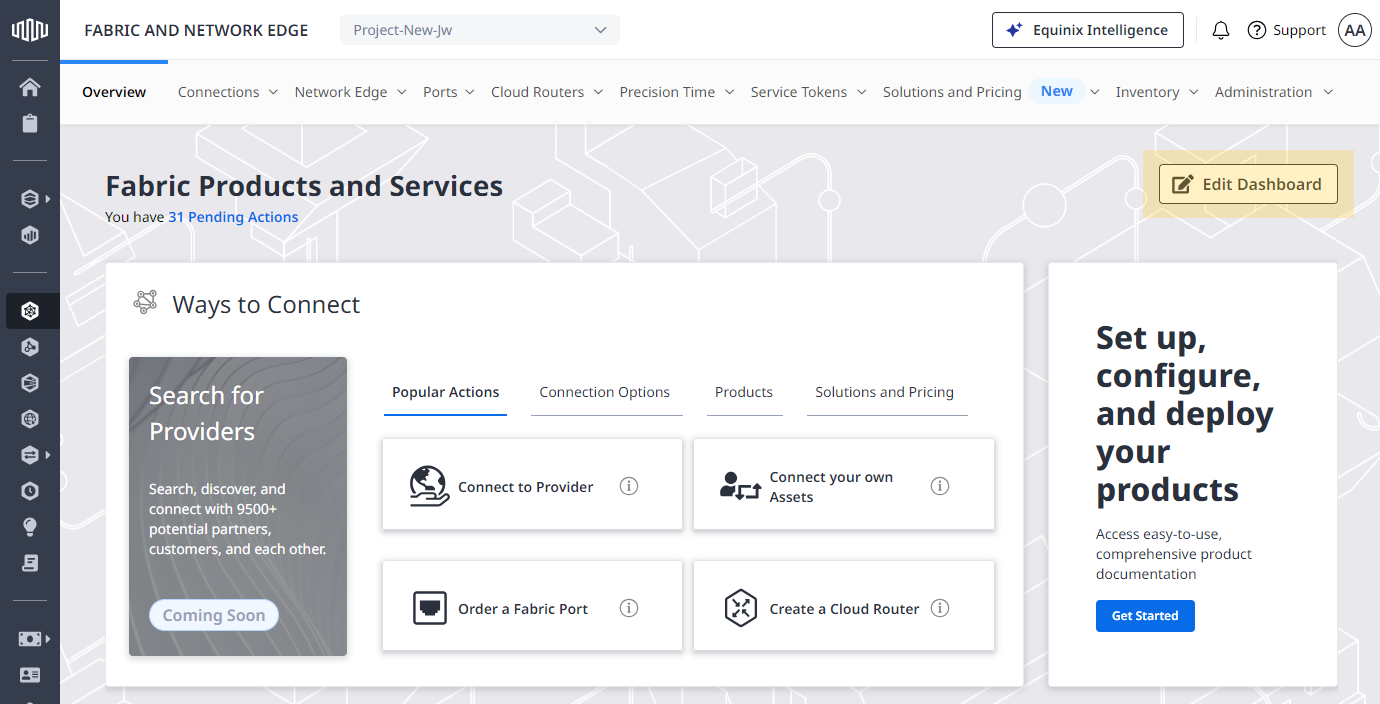Click Edit Dashboard
Viewport: 1380px width, 704px height.
(x=1248, y=184)
